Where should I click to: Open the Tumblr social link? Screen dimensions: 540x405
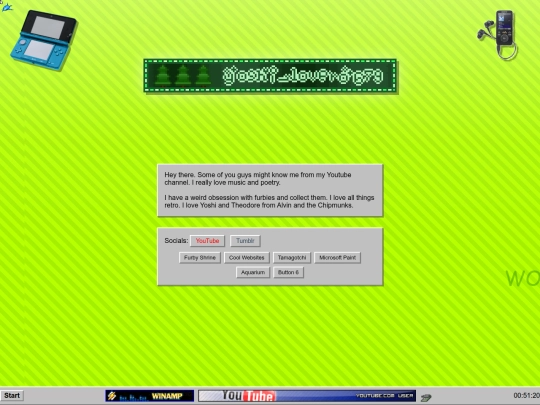pos(245,241)
